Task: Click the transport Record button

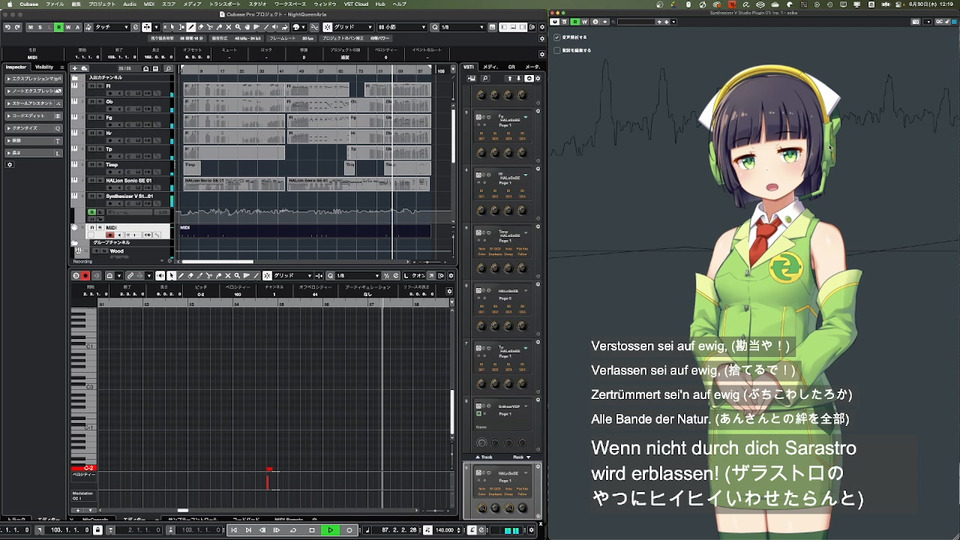Action: click(x=350, y=530)
